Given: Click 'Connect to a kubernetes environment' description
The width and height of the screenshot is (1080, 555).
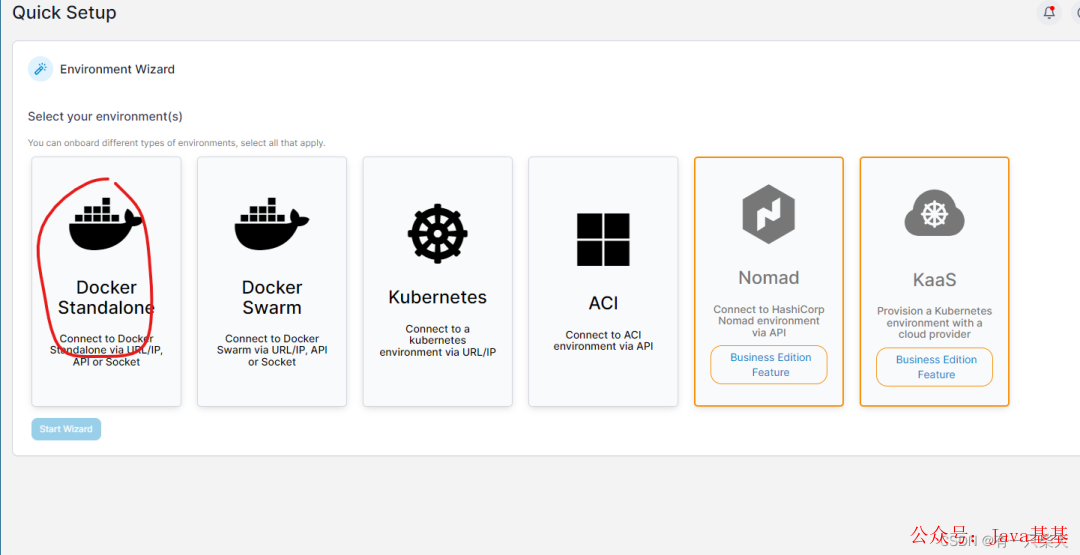Looking at the screenshot, I should (x=437, y=340).
